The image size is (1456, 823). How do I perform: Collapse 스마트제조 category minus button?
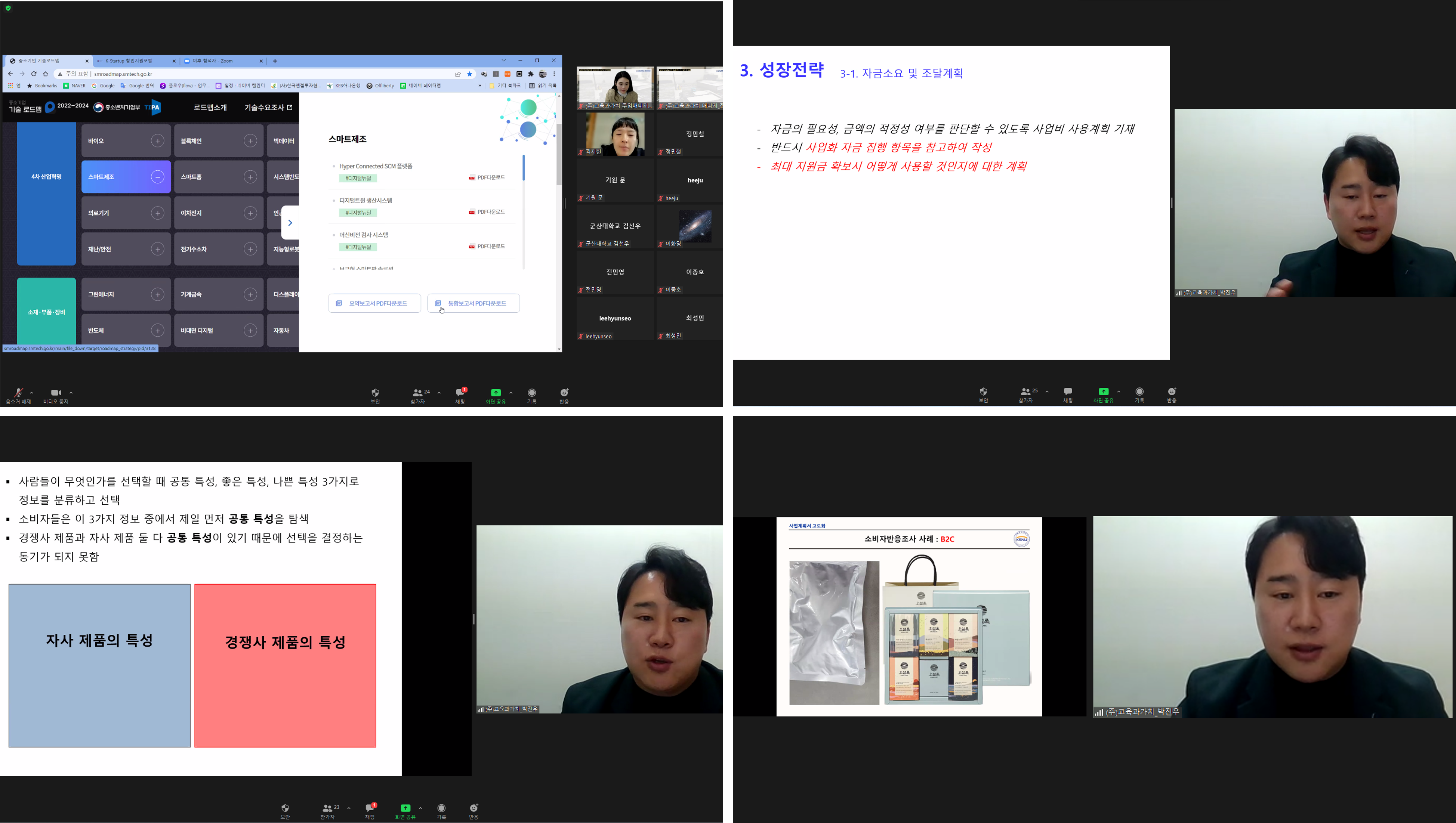tap(158, 177)
